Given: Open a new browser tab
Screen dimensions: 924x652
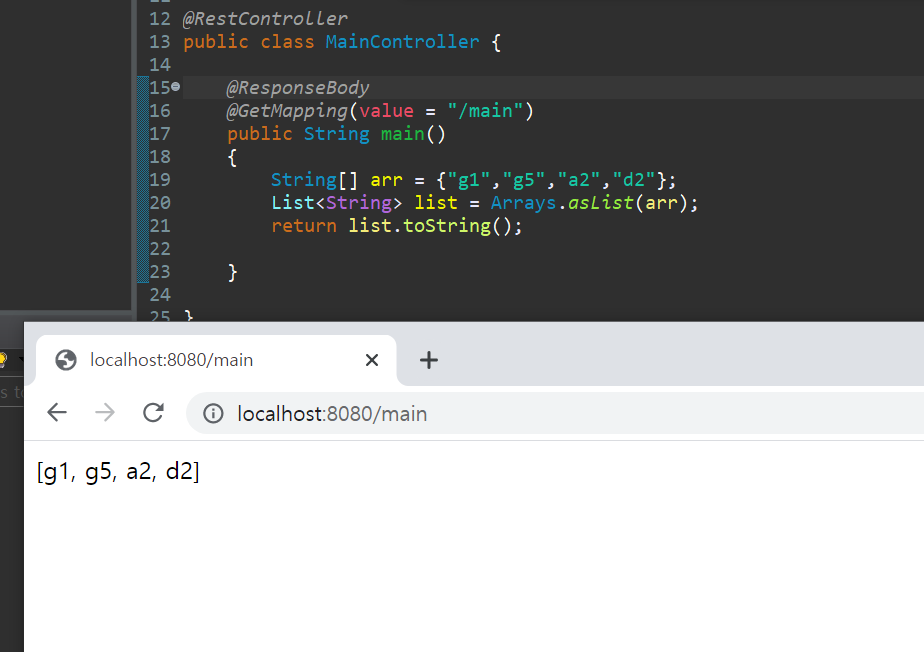Looking at the screenshot, I should (x=429, y=360).
